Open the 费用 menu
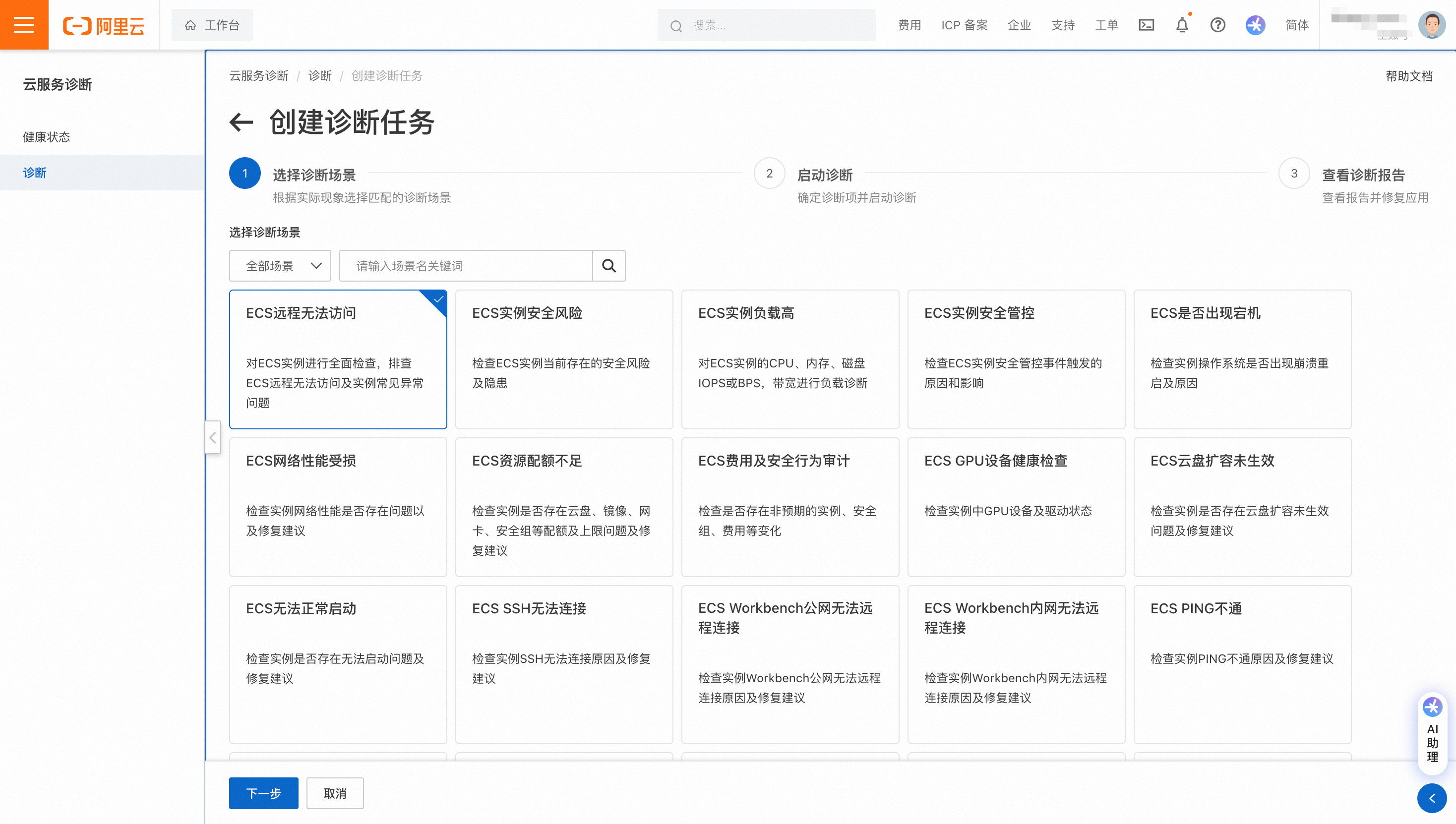The height and width of the screenshot is (824, 1456). [909, 25]
